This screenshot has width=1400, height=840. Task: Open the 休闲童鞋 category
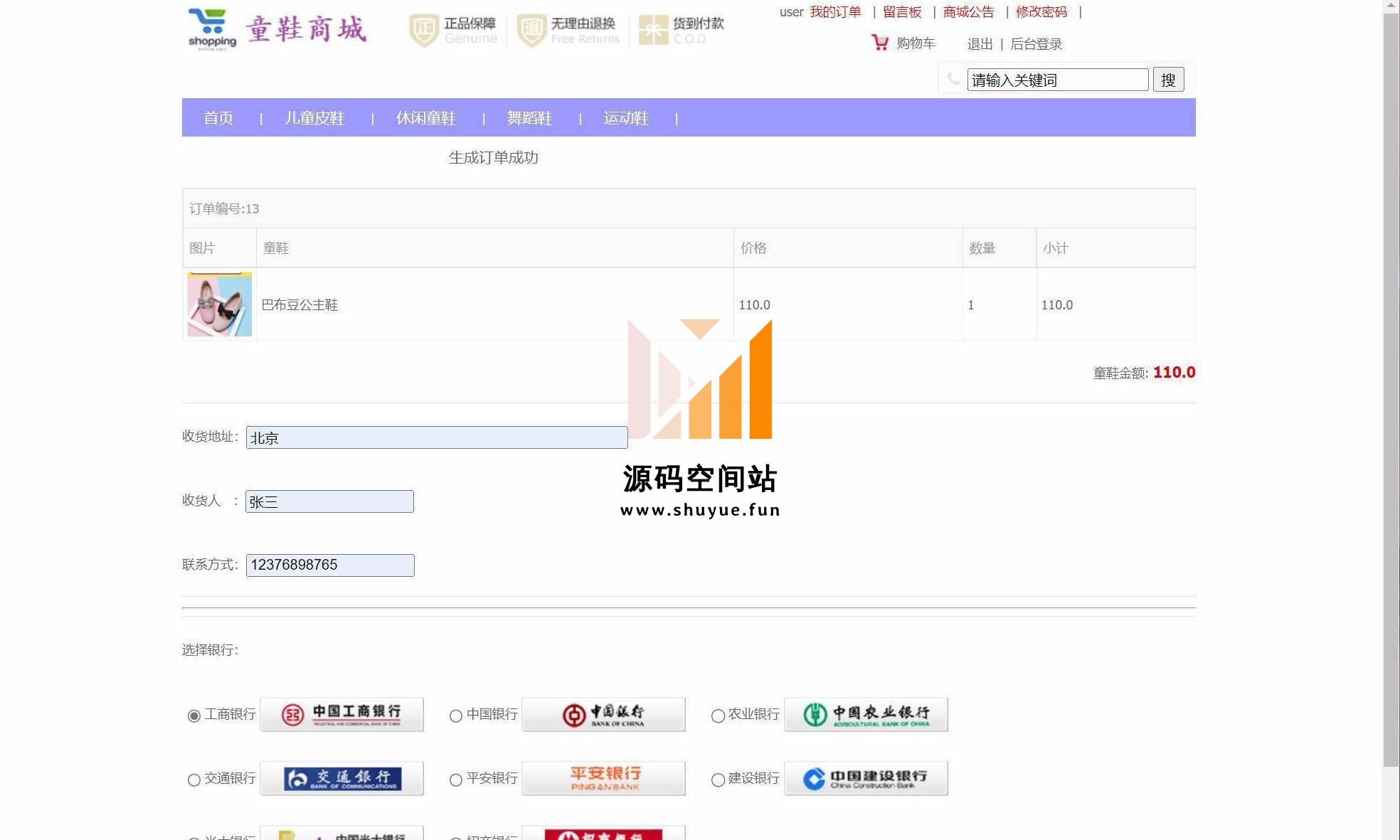426,118
